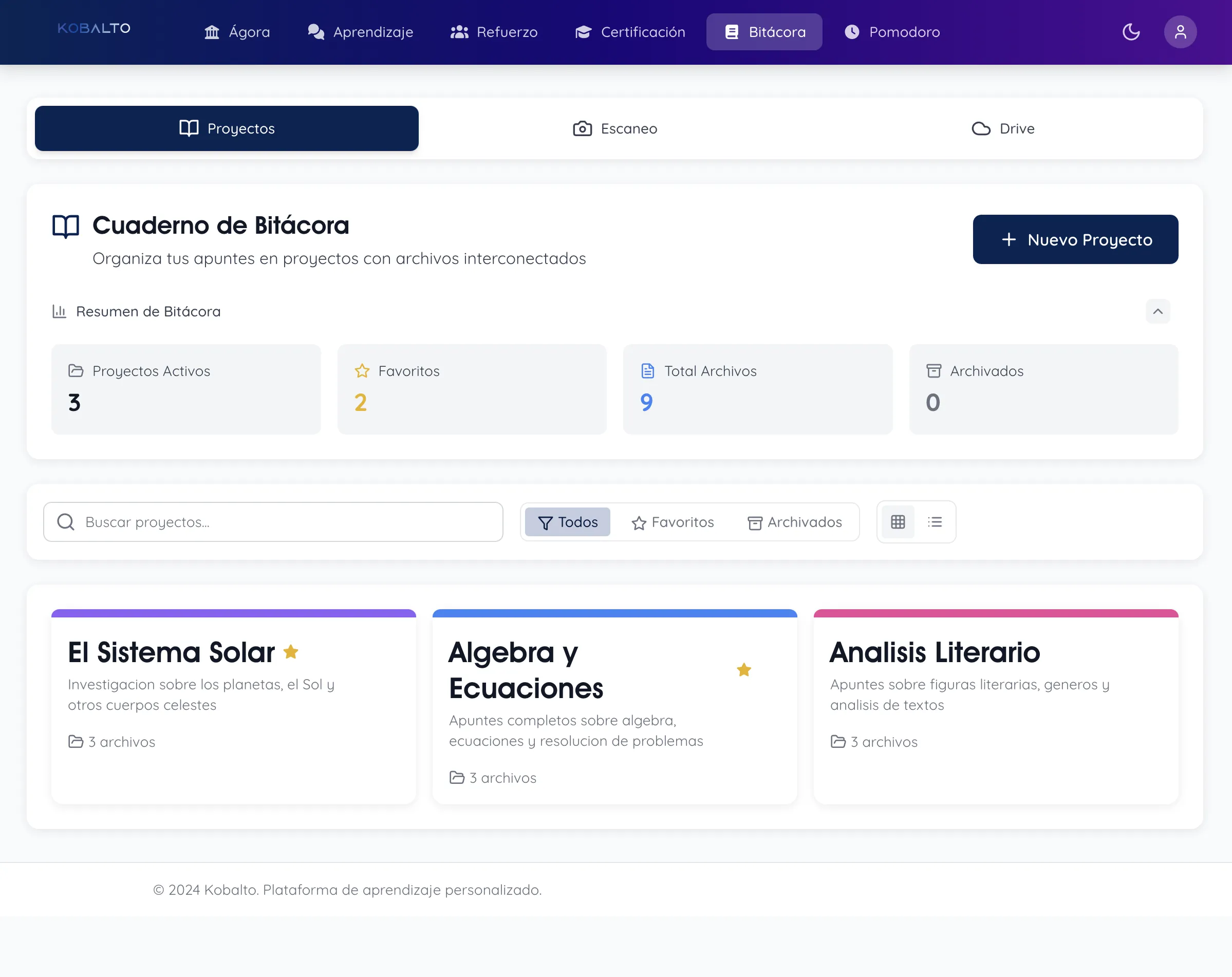
Task: Show Archivados projects filter
Action: pyautogui.click(x=794, y=522)
